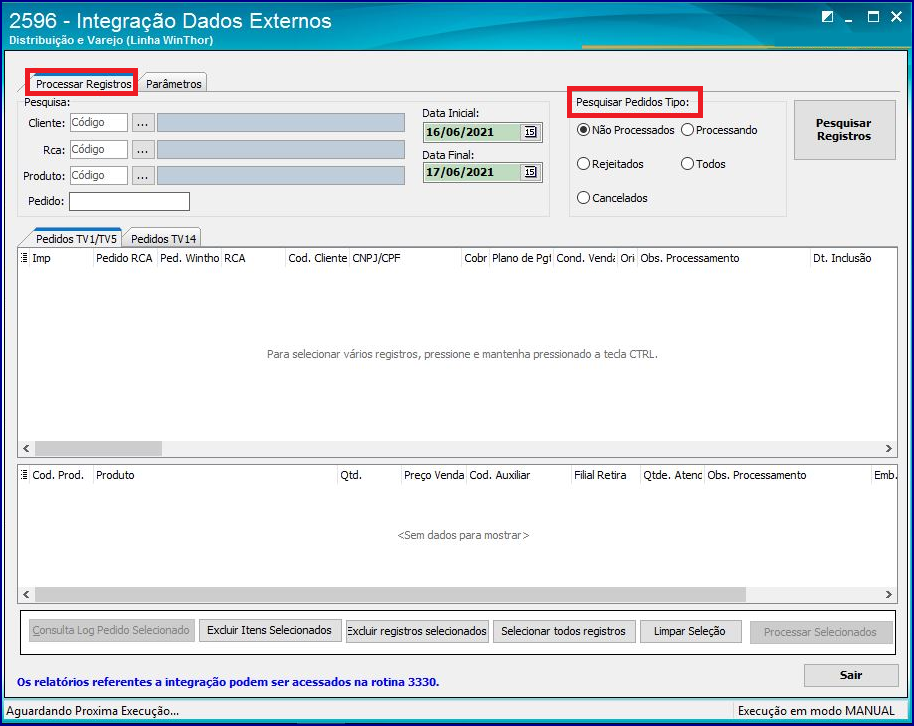Minimize the Integração Dados Externos window

coord(849,18)
